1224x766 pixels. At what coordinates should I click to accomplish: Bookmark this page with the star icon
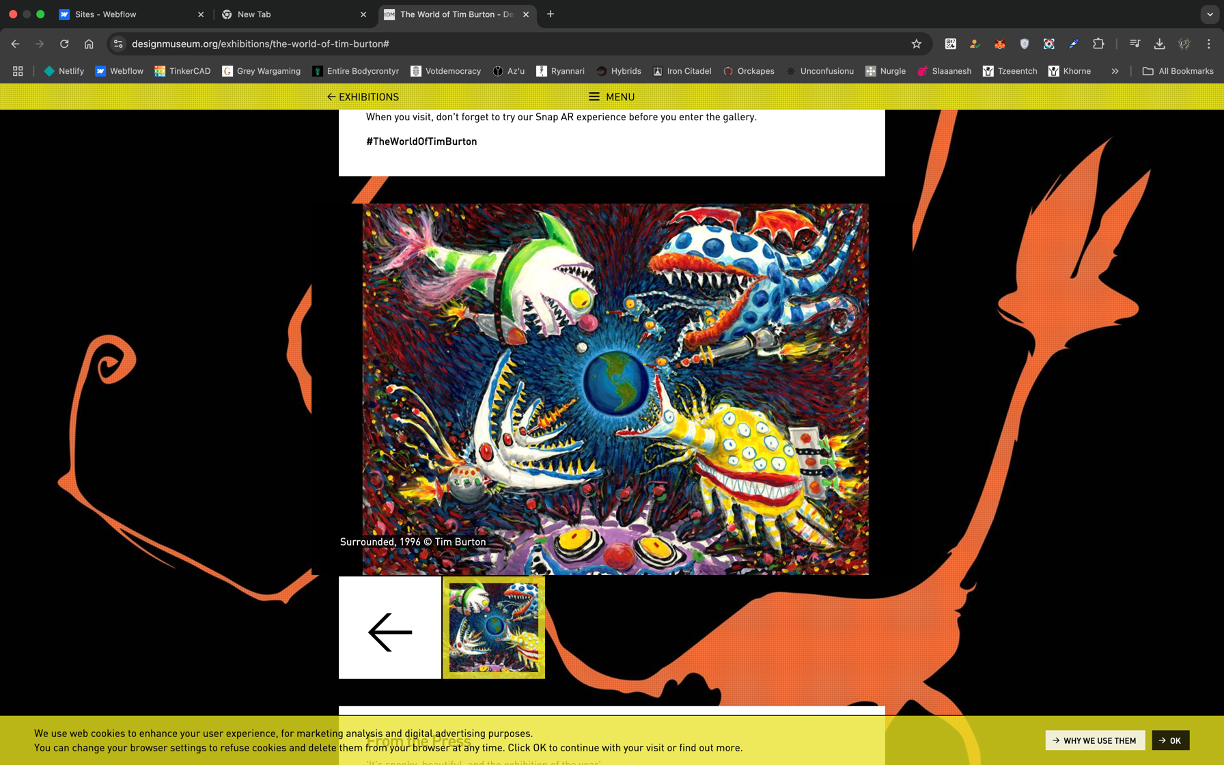pos(916,44)
